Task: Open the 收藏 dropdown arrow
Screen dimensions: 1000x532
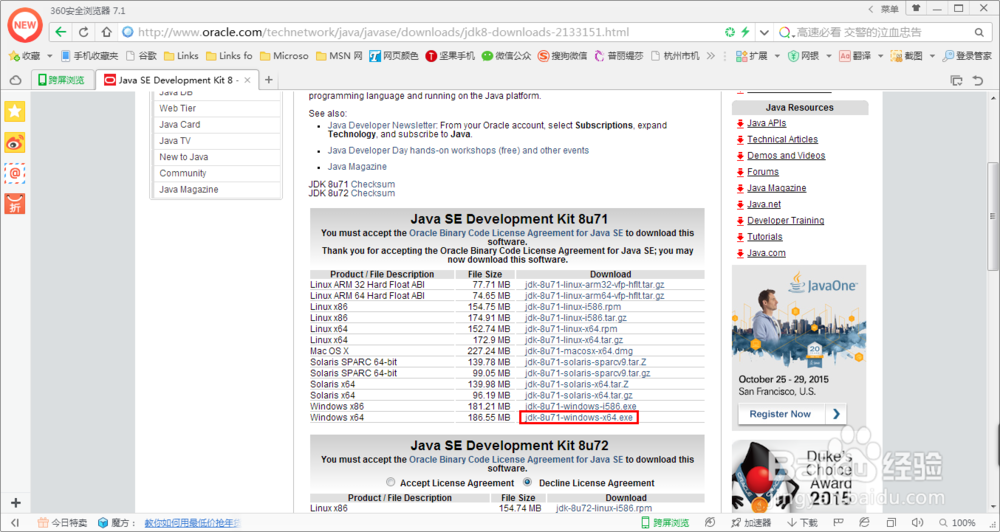Action: [x=50, y=56]
